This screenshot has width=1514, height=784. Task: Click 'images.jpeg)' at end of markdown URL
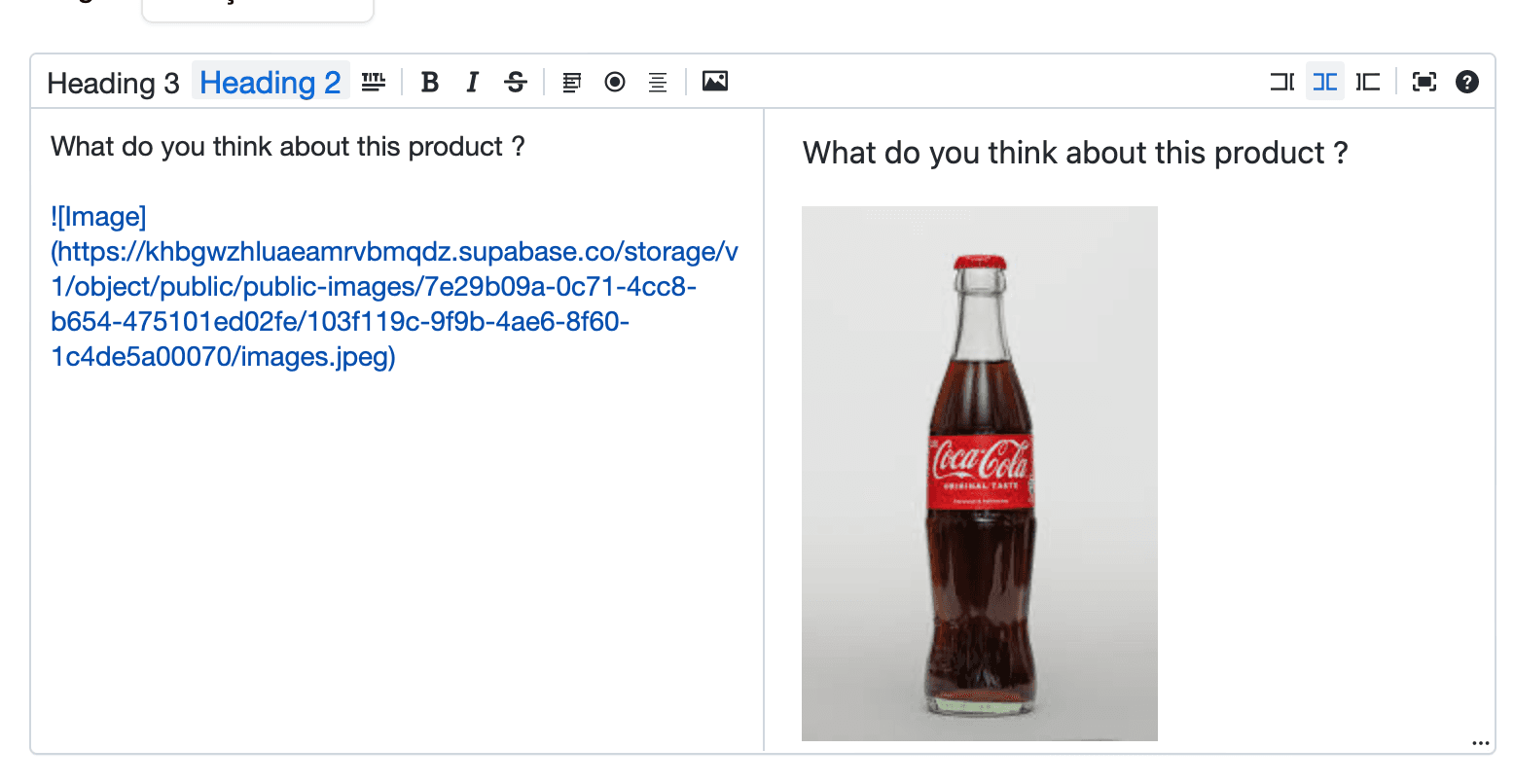click(318, 357)
